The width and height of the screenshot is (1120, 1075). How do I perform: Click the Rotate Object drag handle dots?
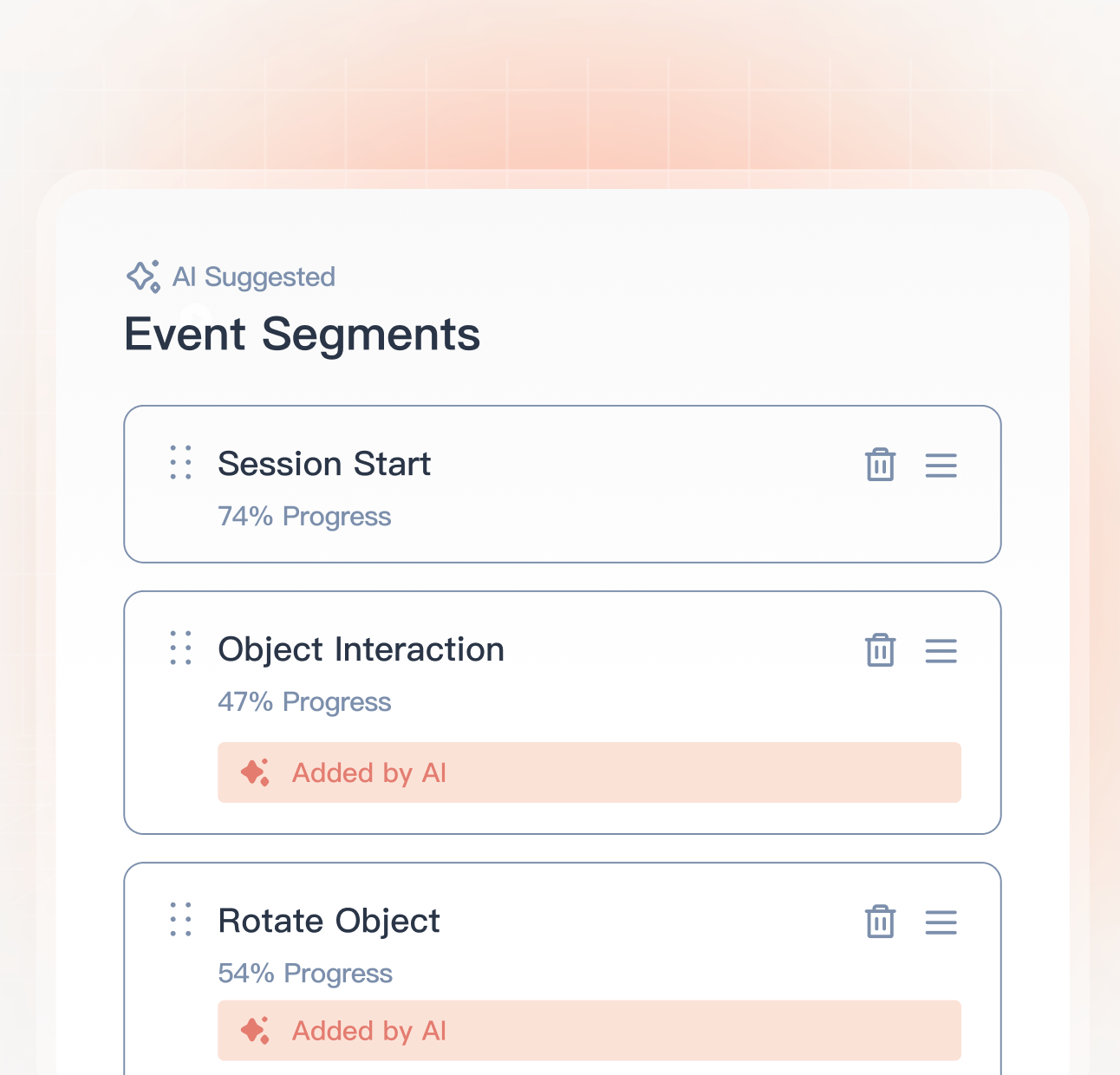(x=180, y=919)
